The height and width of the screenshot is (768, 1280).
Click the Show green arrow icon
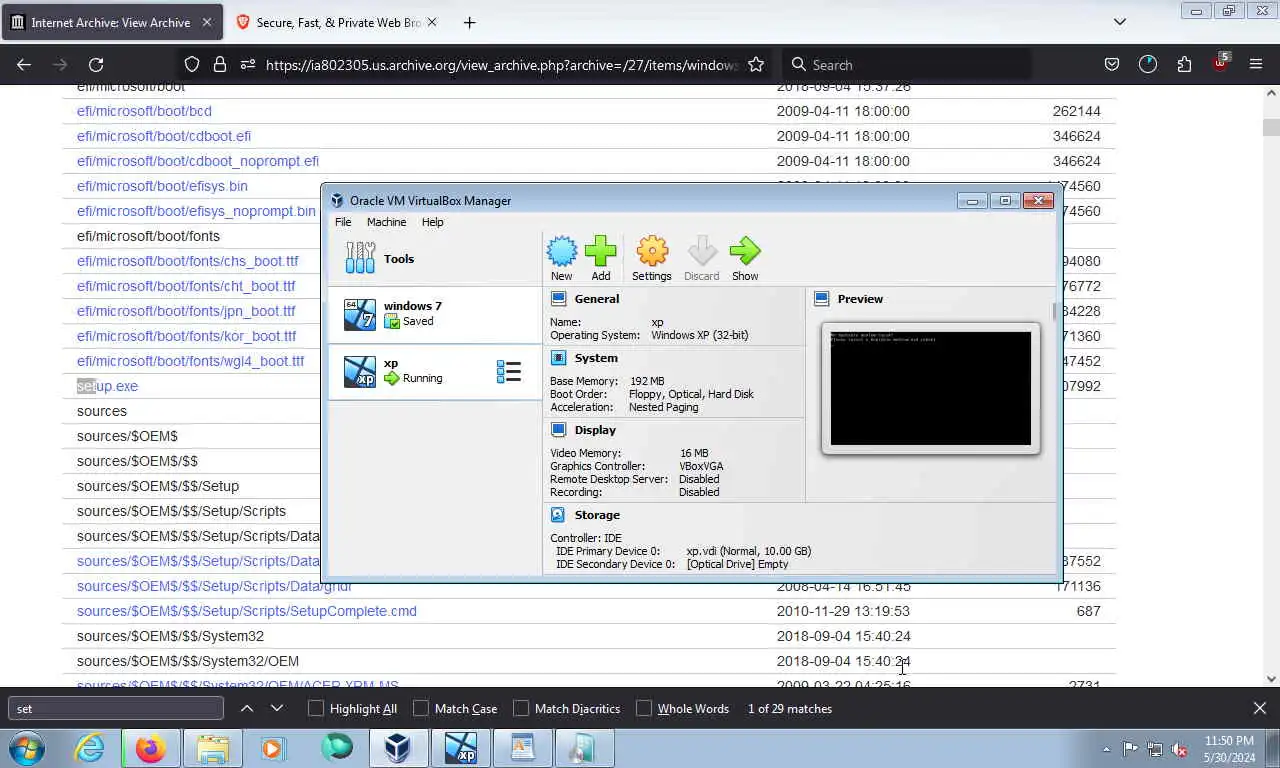tap(745, 258)
